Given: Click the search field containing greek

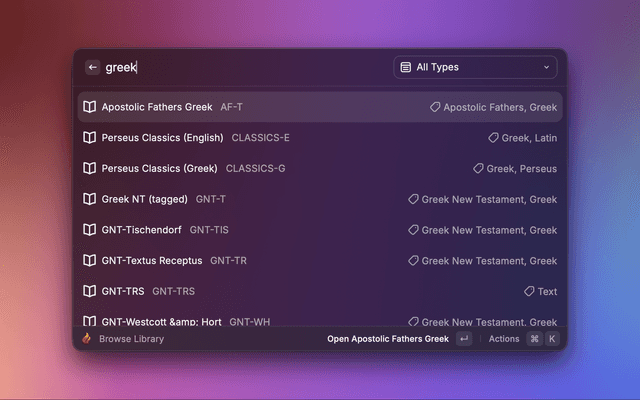Looking at the screenshot, I should 240,67.
